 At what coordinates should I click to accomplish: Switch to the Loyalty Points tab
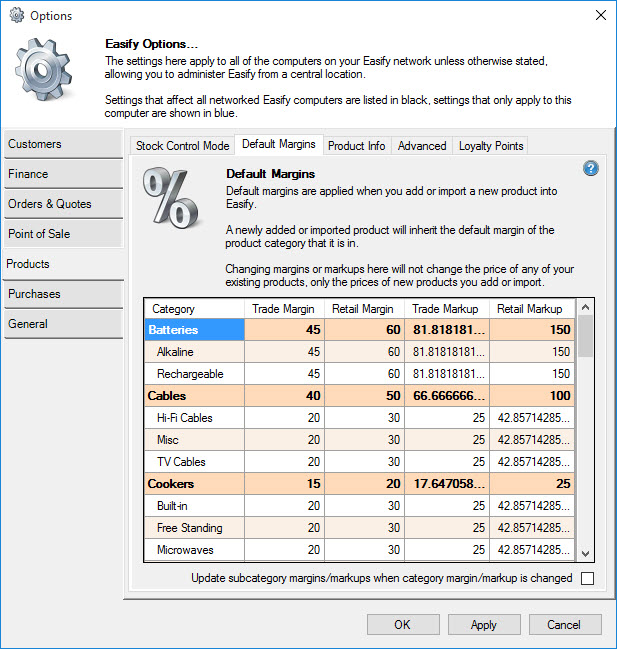(491, 146)
